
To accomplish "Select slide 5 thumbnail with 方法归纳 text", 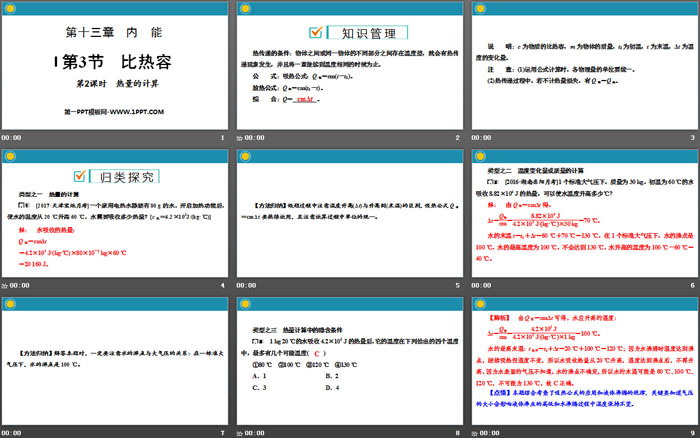I will (x=350, y=213).
